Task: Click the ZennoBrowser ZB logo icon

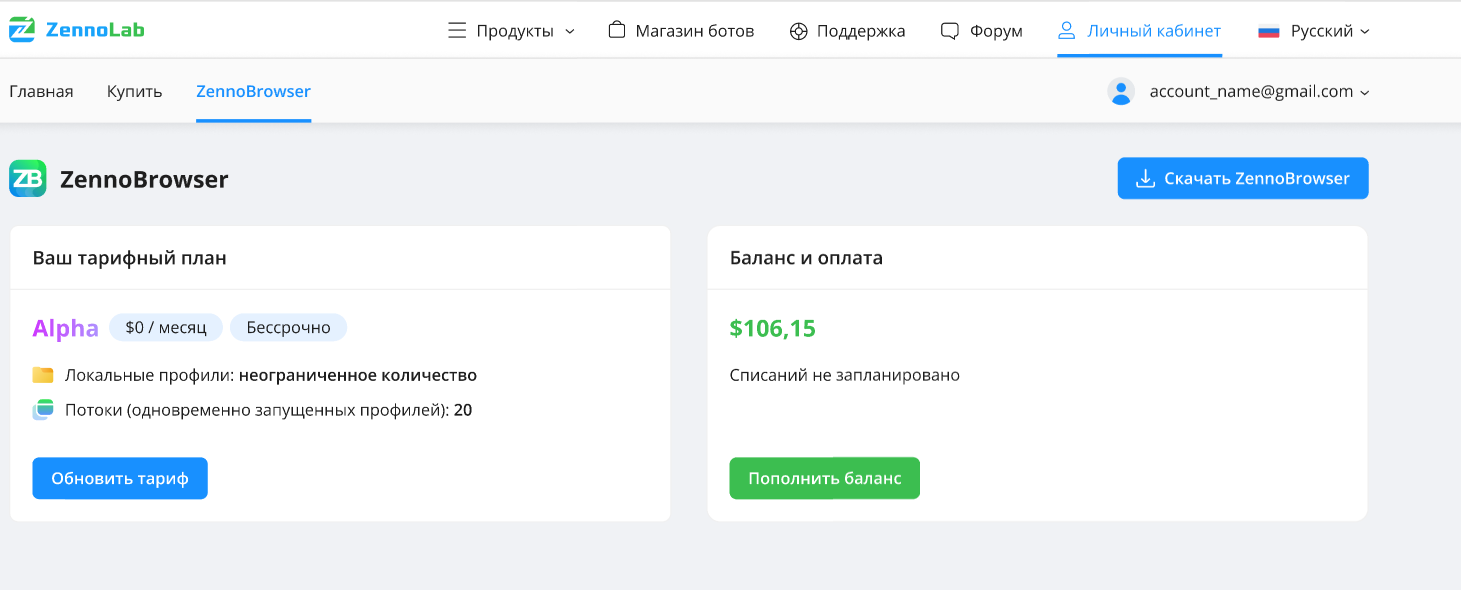Action: [28, 179]
